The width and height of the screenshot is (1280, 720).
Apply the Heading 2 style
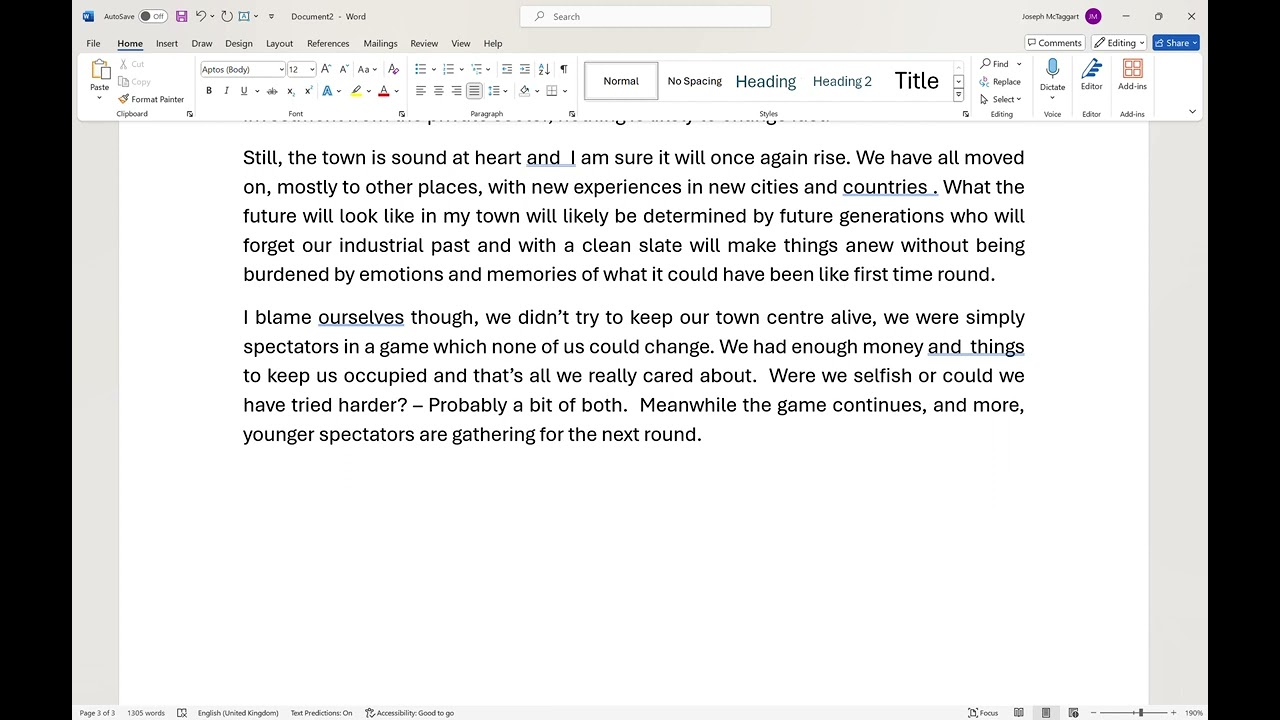point(842,81)
